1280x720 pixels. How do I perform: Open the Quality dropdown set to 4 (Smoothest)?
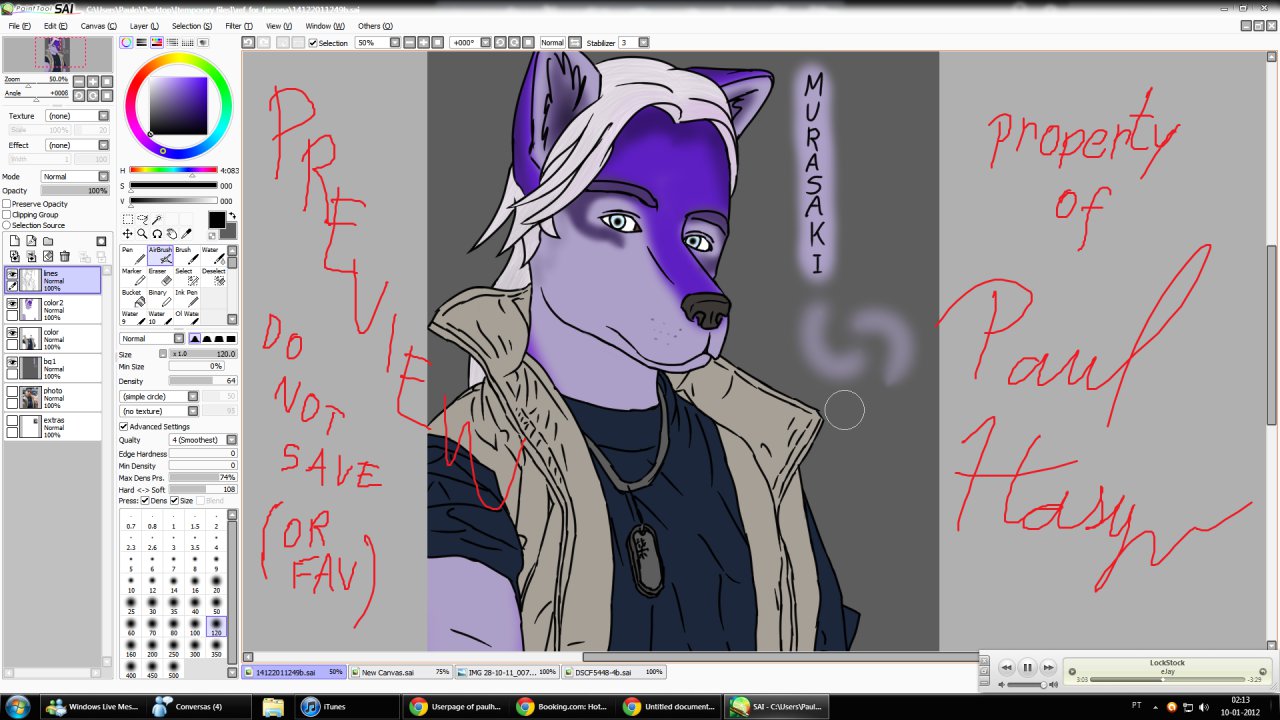204,440
